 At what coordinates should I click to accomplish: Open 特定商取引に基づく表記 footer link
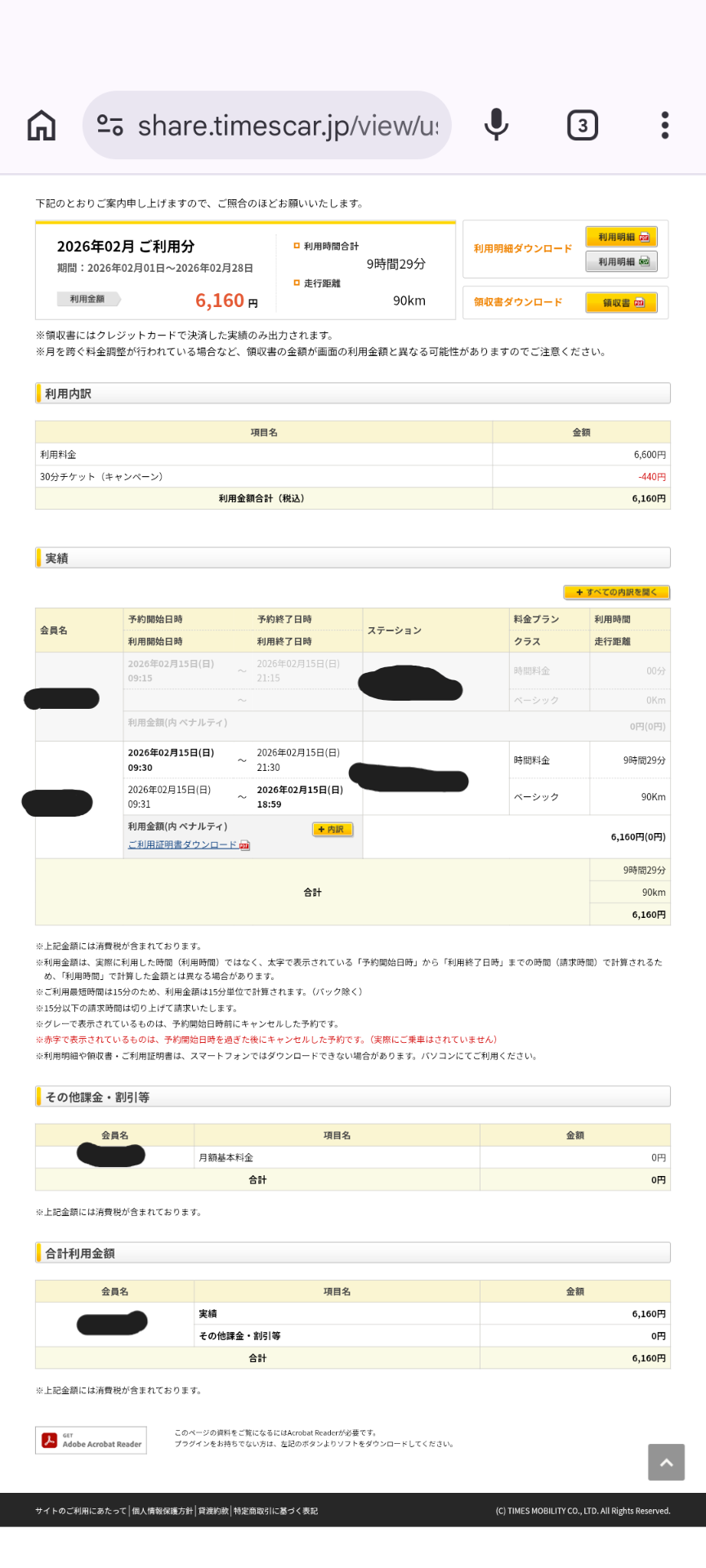tap(275, 1511)
